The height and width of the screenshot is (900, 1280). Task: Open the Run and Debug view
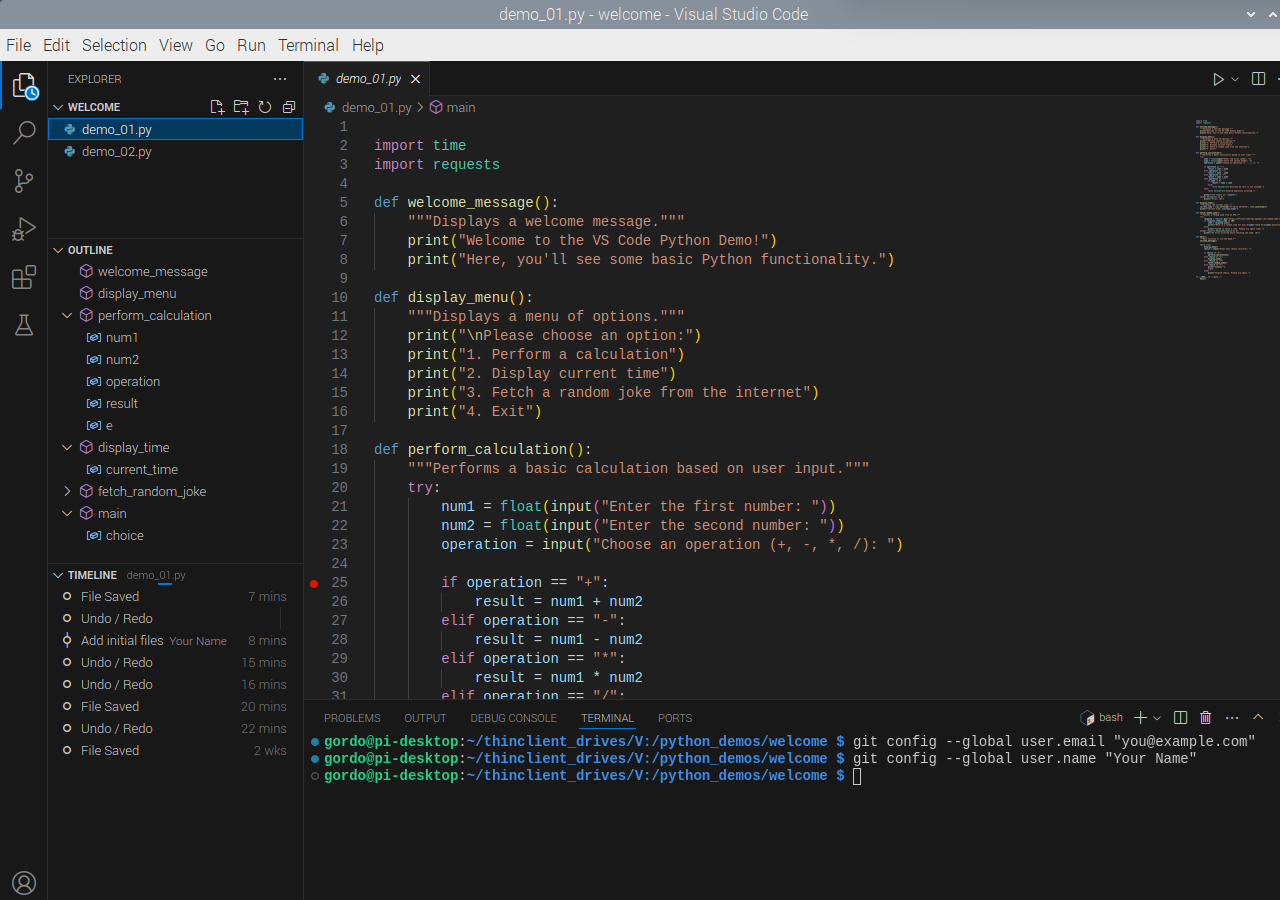coord(24,228)
